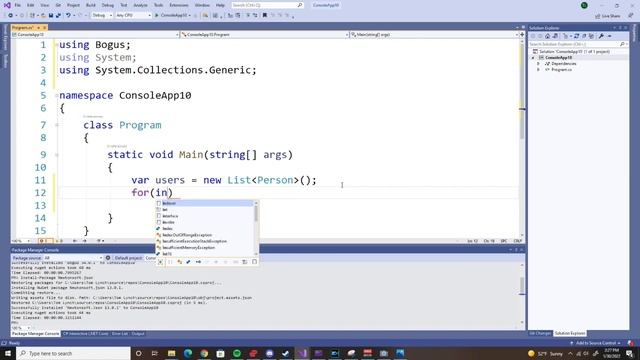
Task: Click the Save All toolbar icon
Action: pos(58,16)
